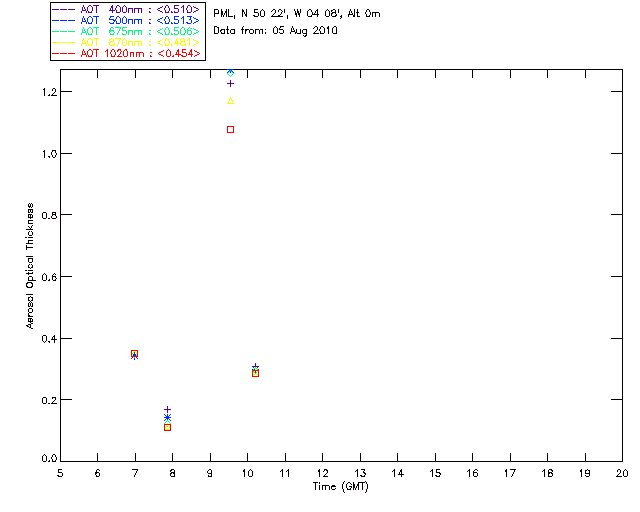
Task: Click the x-axis tick label "15"
Action: (x=435, y=473)
